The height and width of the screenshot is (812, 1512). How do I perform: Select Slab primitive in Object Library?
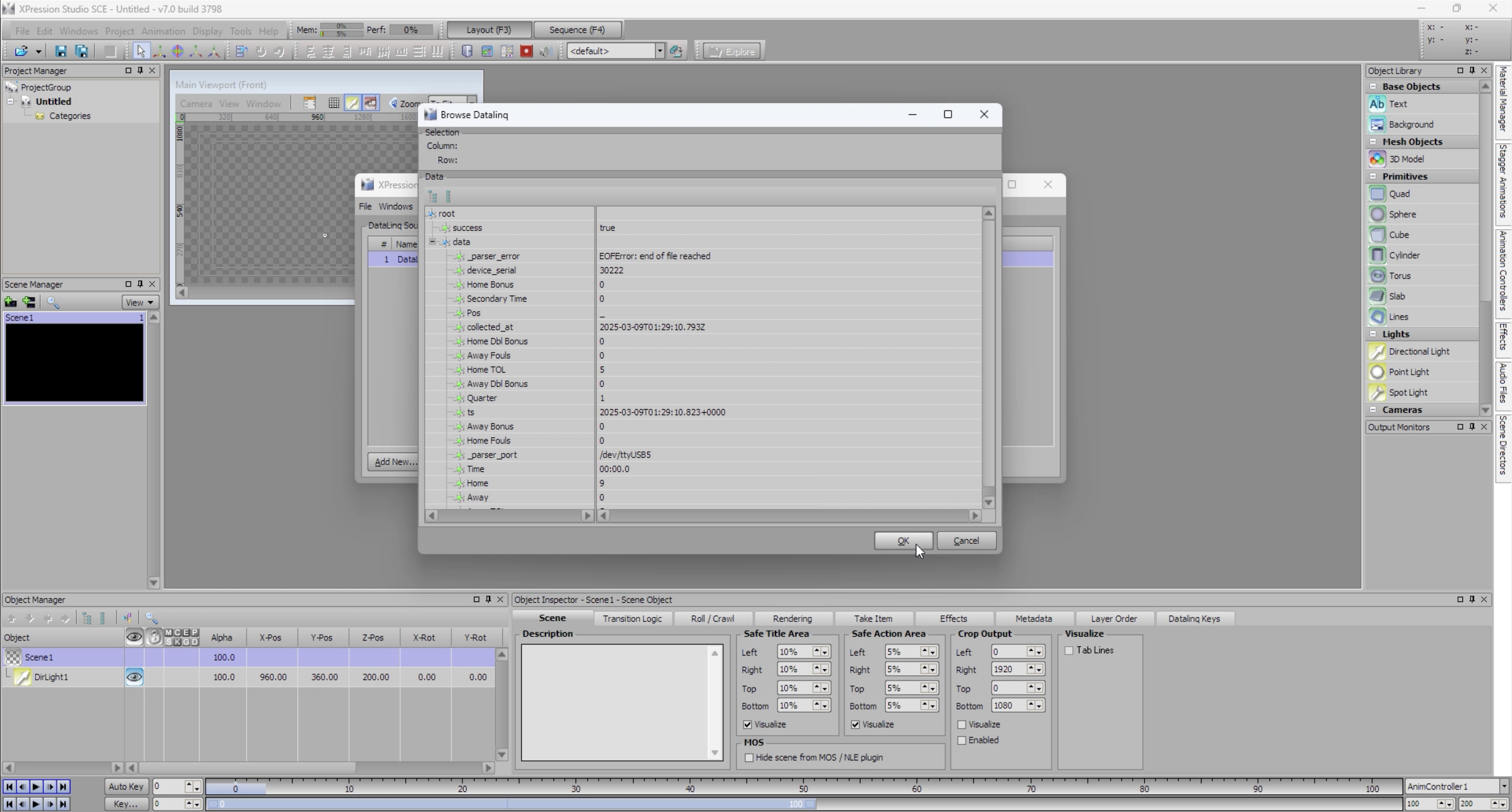click(x=1422, y=296)
